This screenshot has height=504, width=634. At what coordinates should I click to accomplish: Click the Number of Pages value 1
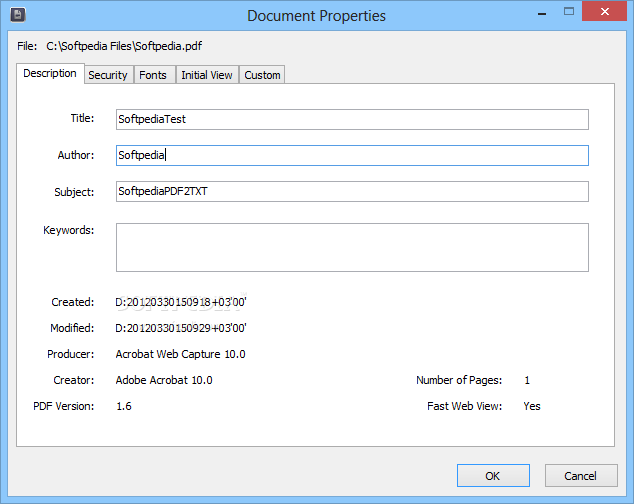tap(527, 380)
